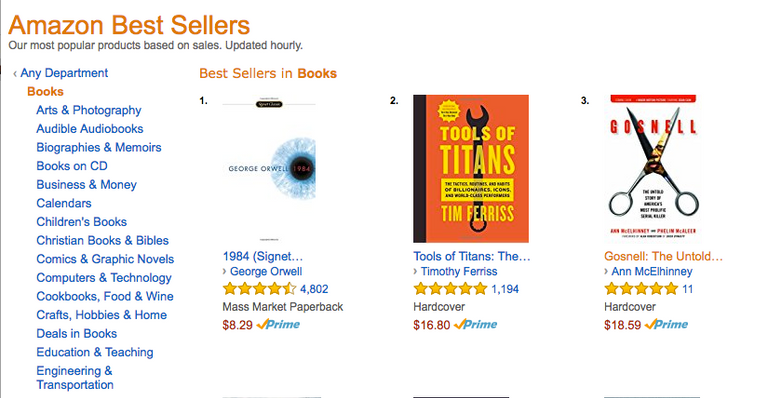Screen dimensions: 768x398
Task: Open Timothy Ferriss author link
Action: 459,271
